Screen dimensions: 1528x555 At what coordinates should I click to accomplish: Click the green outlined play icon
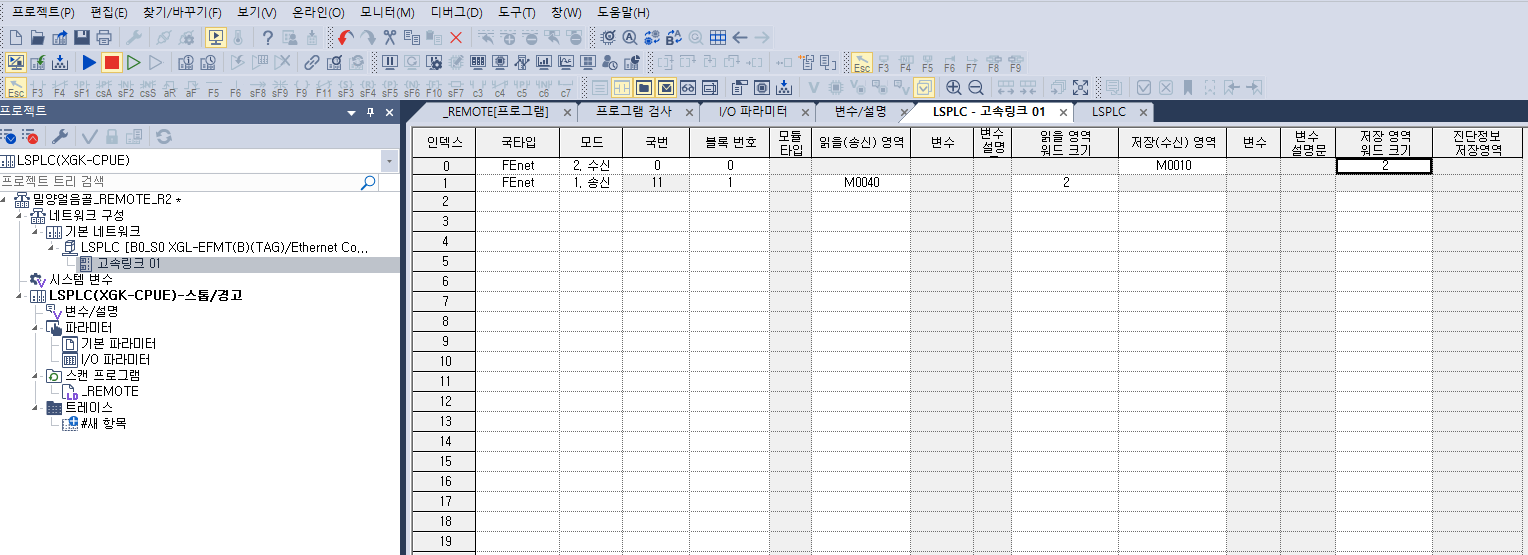[133, 63]
